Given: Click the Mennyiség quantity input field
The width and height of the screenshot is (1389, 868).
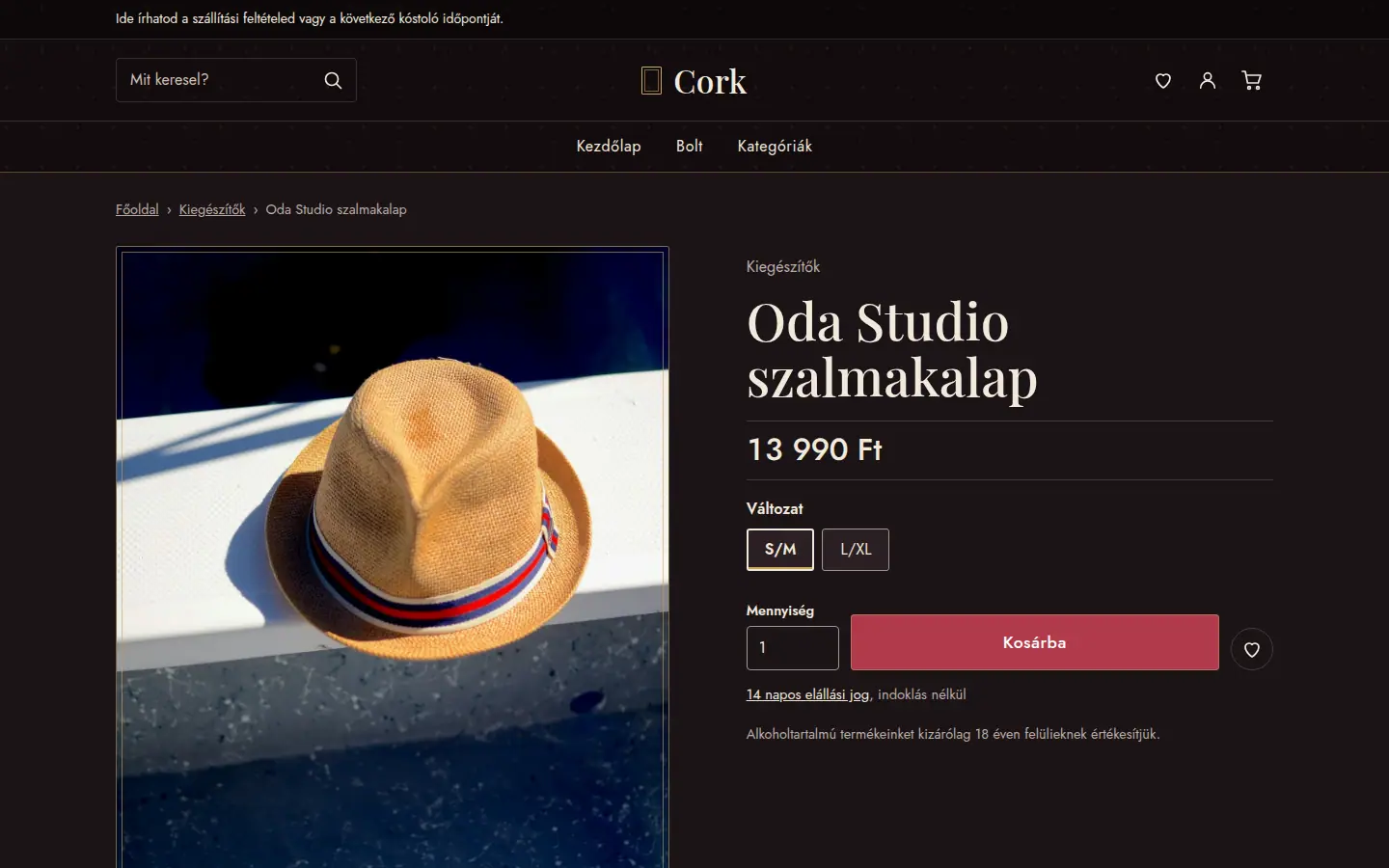Looking at the screenshot, I should coord(793,648).
